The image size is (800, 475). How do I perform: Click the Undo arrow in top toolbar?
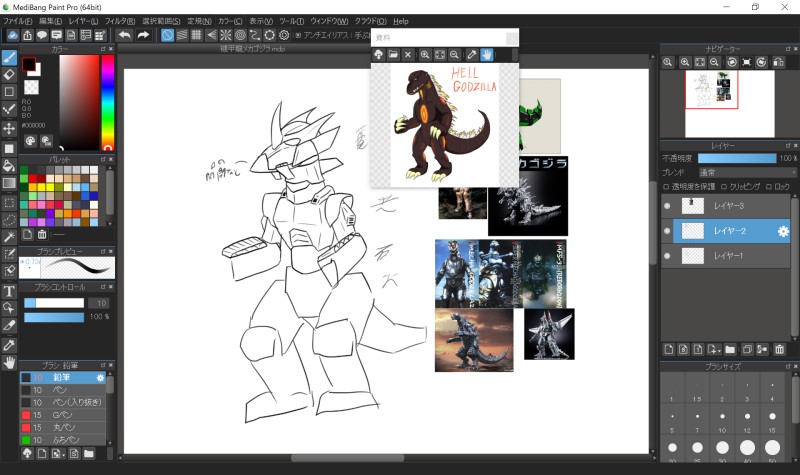coord(124,35)
